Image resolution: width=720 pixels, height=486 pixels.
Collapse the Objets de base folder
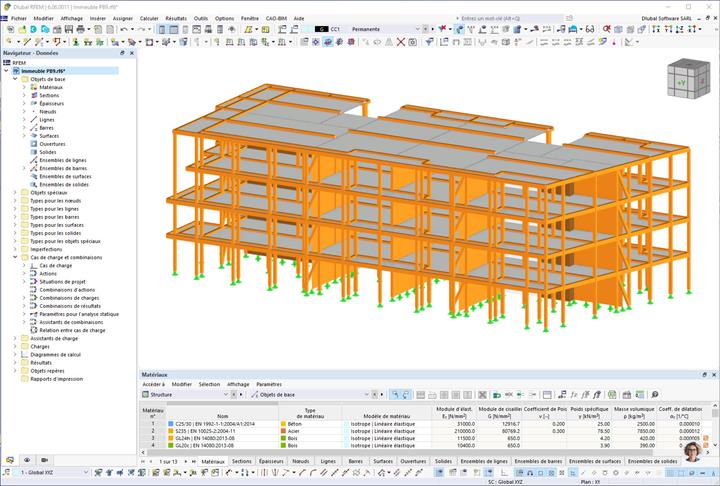click(15, 79)
